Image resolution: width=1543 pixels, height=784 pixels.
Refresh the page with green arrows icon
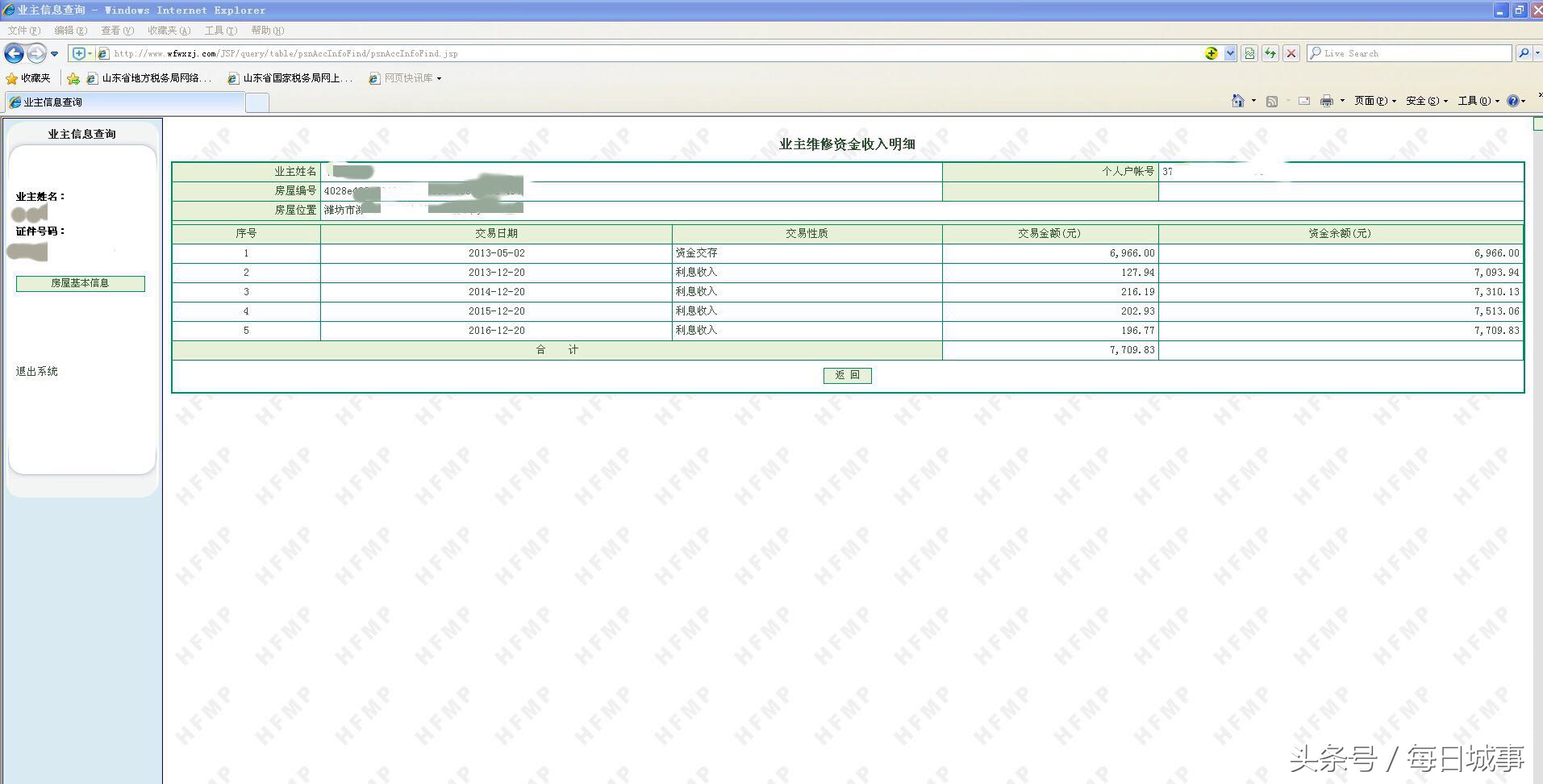coord(1270,53)
